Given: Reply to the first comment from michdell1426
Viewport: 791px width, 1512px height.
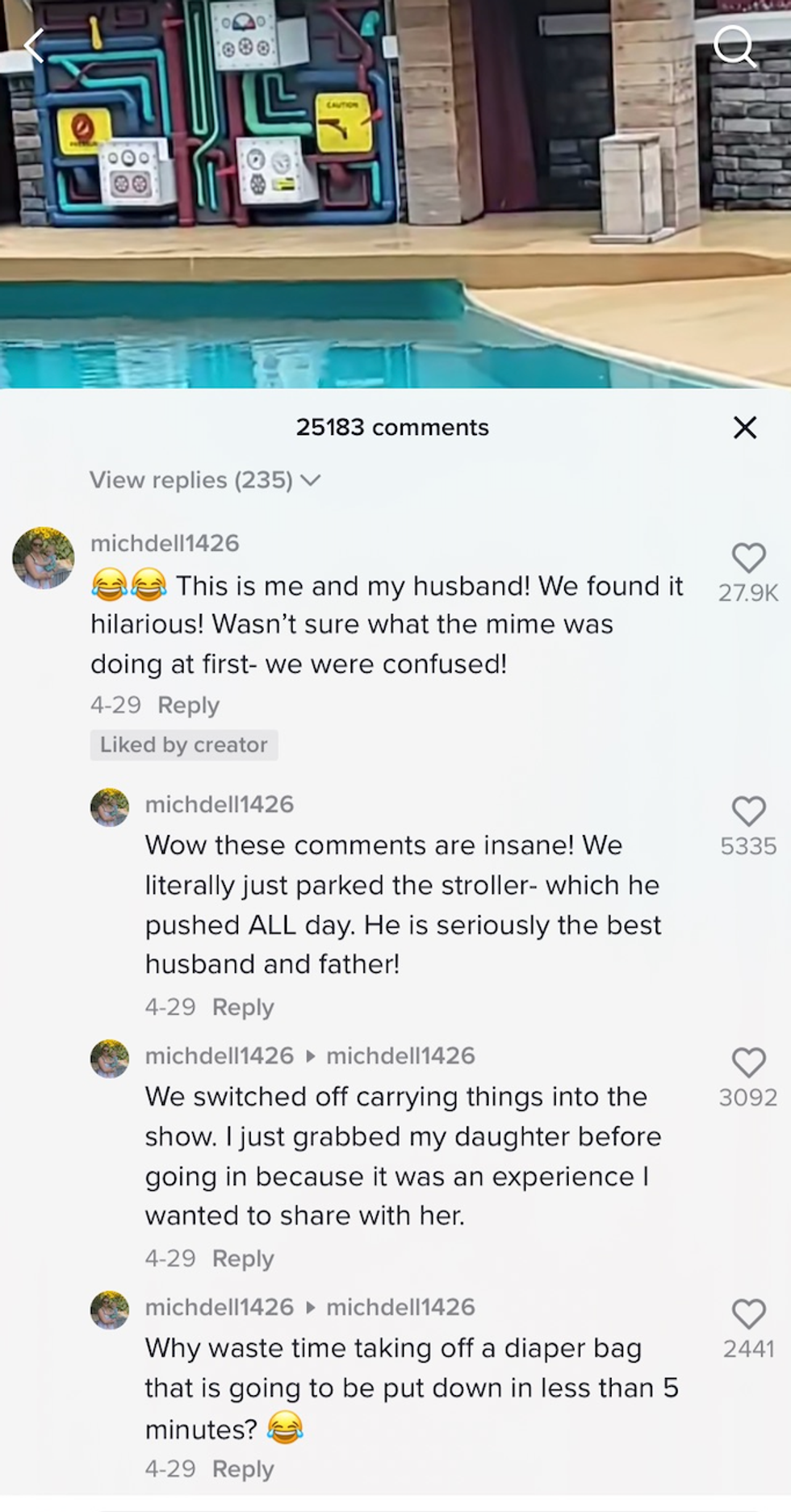Looking at the screenshot, I should (187, 704).
